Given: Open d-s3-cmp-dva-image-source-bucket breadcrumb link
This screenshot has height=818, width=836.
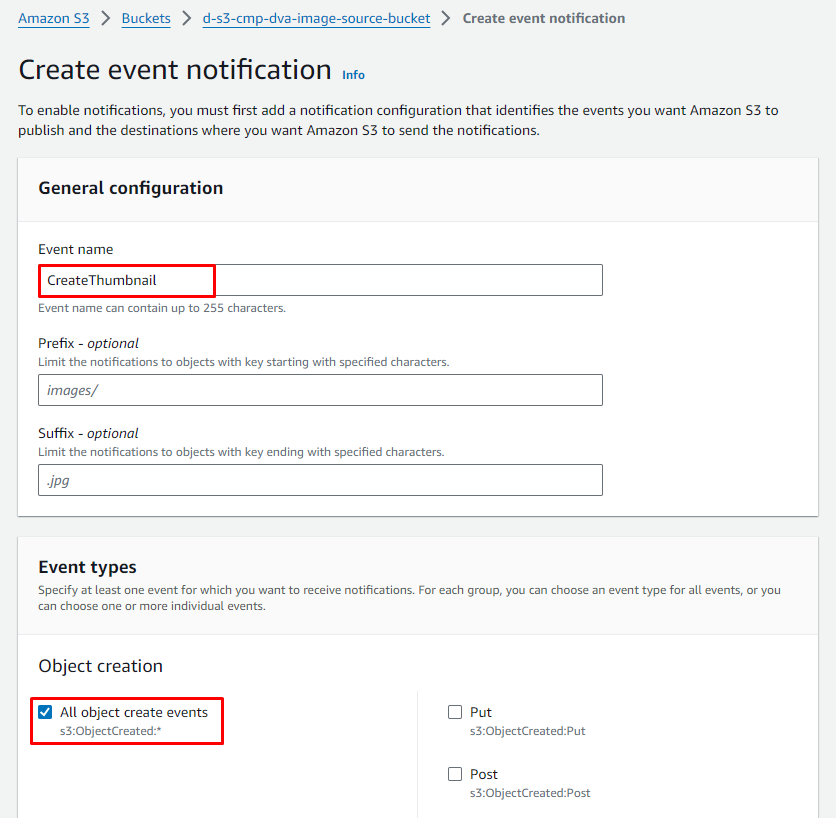Looking at the screenshot, I should [316, 18].
